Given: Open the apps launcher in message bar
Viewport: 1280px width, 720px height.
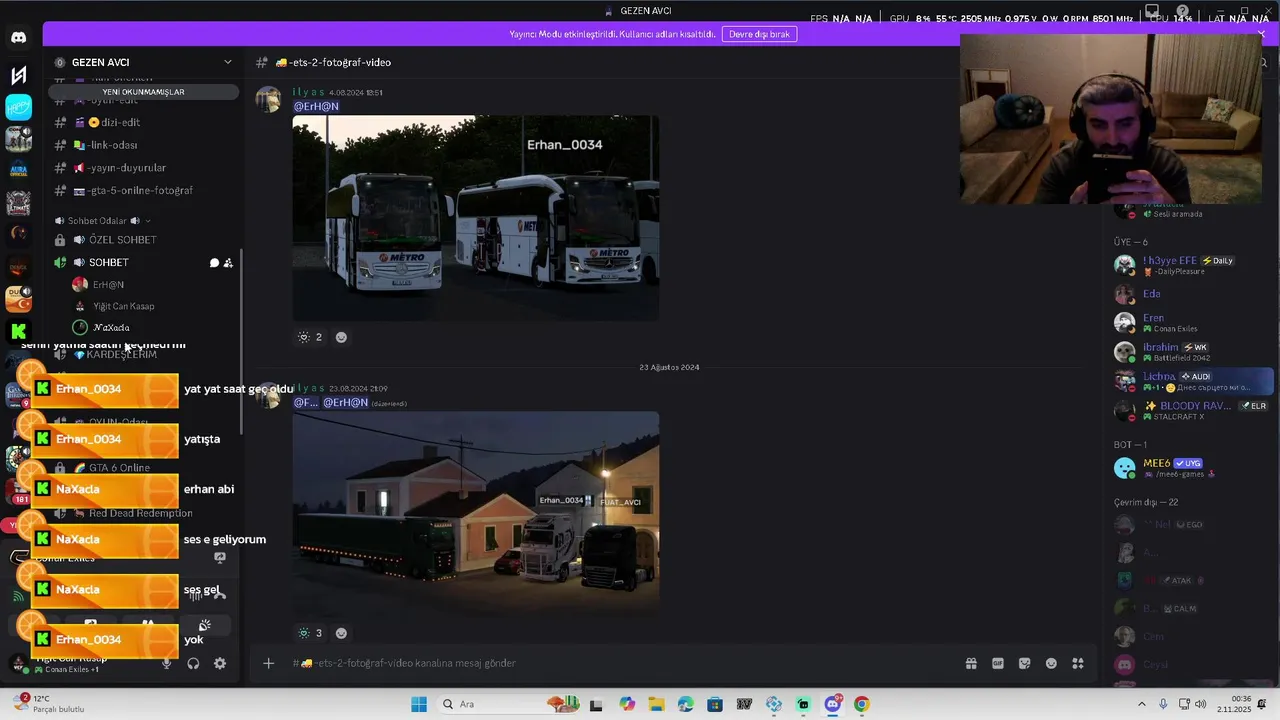Looking at the screenshot, I should click(1078, 663).
